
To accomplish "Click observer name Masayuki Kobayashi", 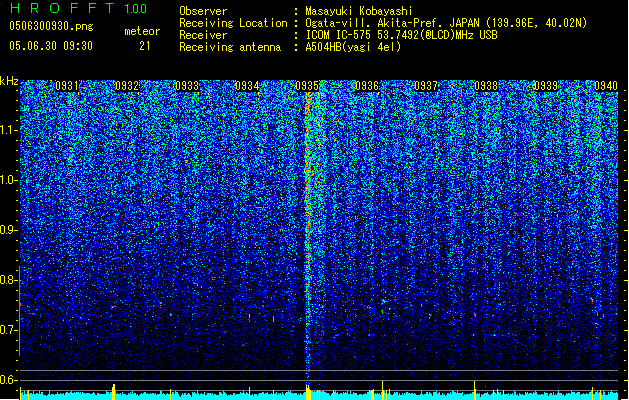I will (x=359, y=11).
